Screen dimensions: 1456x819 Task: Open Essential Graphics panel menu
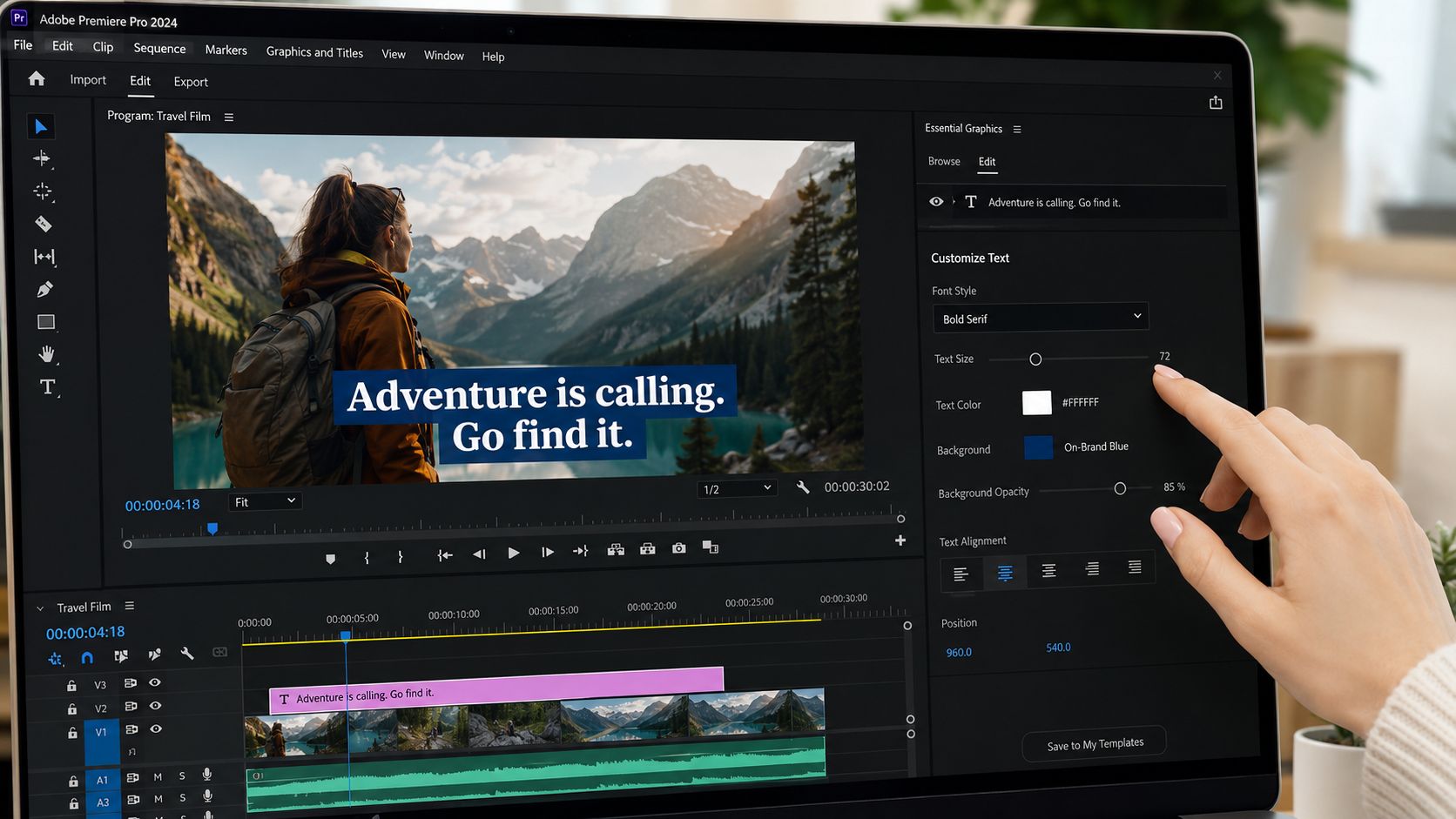pos(1017,129)
